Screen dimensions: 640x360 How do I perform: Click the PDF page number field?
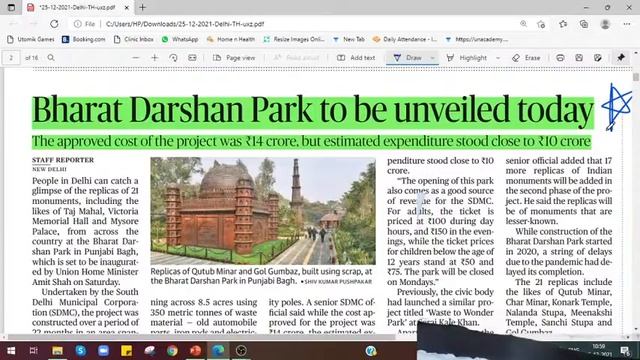(x=11, y=58)
